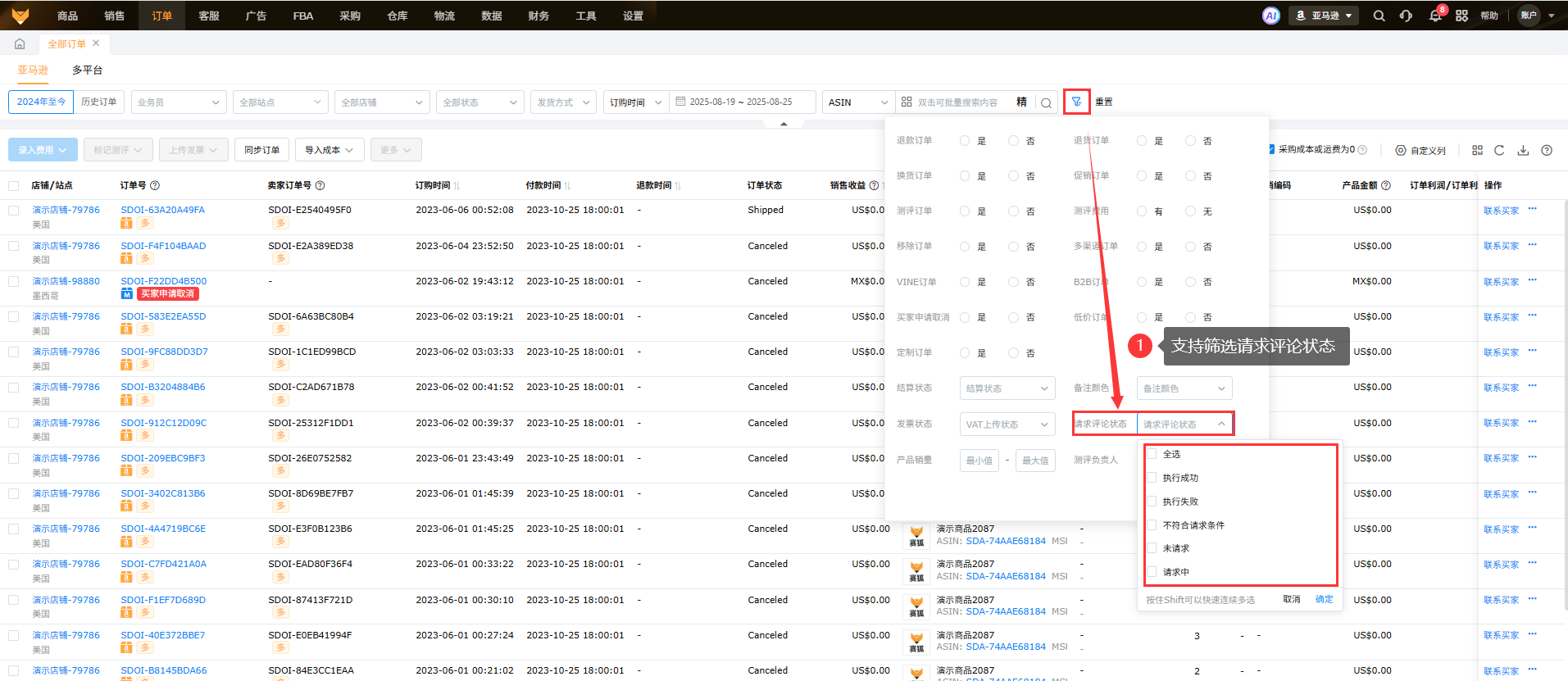
Task: Open the VAT上传状态 dropdown
Action: pos(1007,424)
